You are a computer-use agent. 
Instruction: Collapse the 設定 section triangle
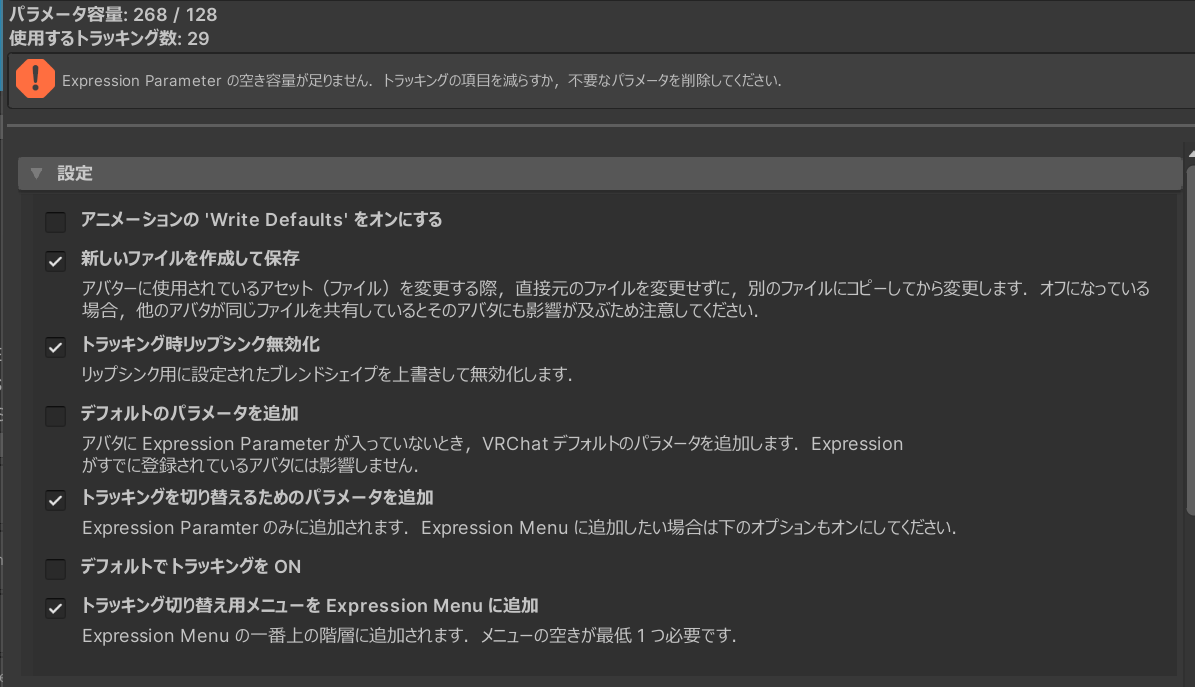pos(36,173)
